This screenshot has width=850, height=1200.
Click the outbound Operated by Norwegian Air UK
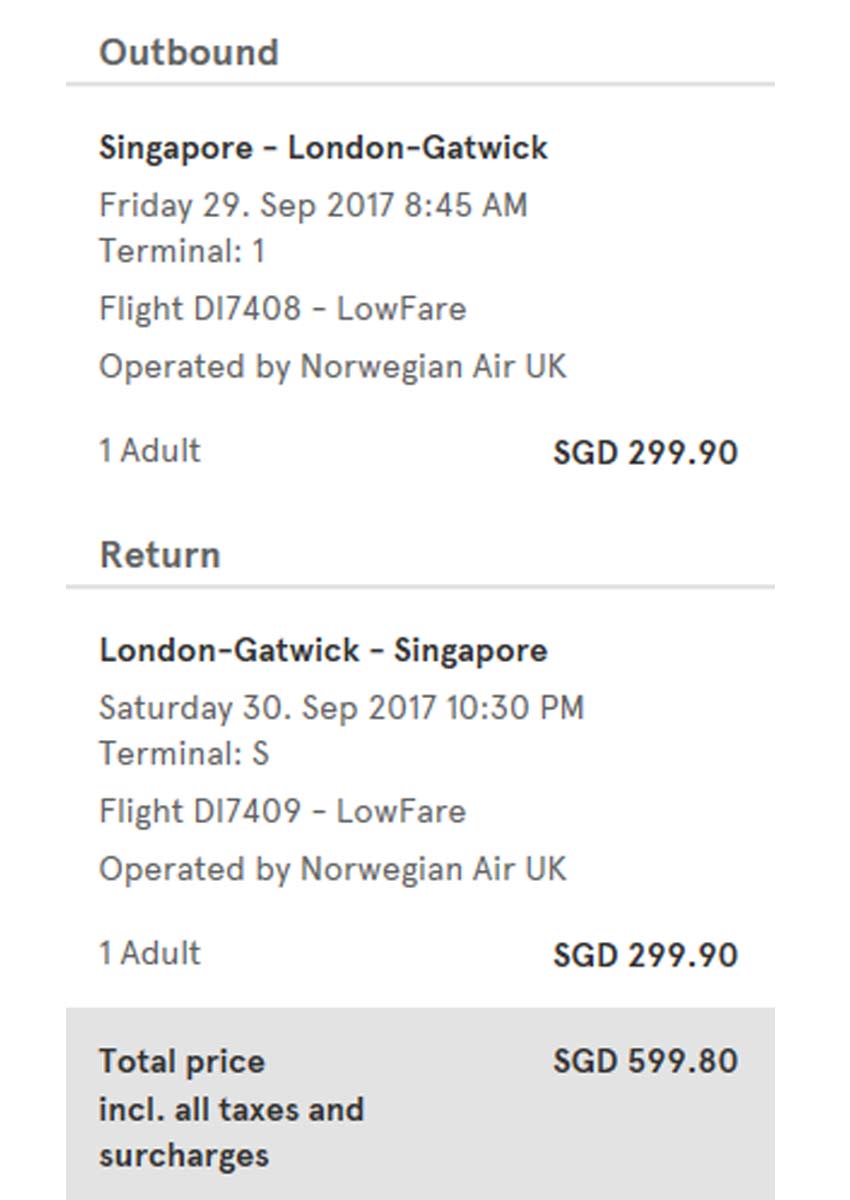pyautogui.click(x=332, y=366)
